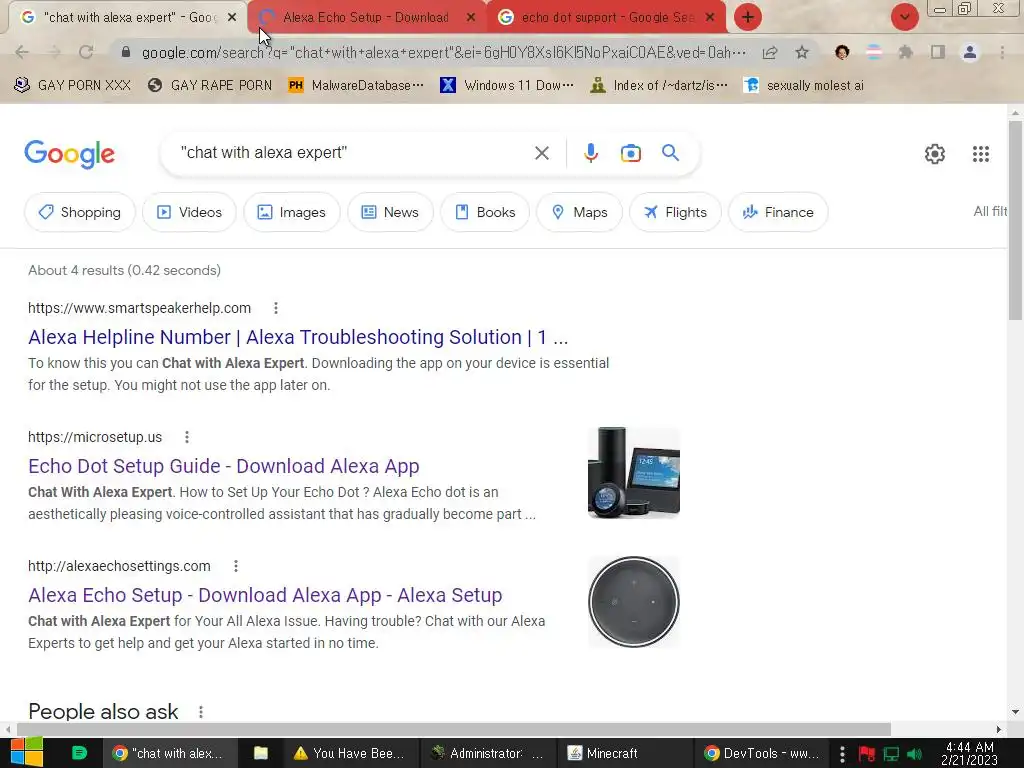Clear the search box with the X
The width and height of the screenshot is (1024, 768).
tap(541, 153)
